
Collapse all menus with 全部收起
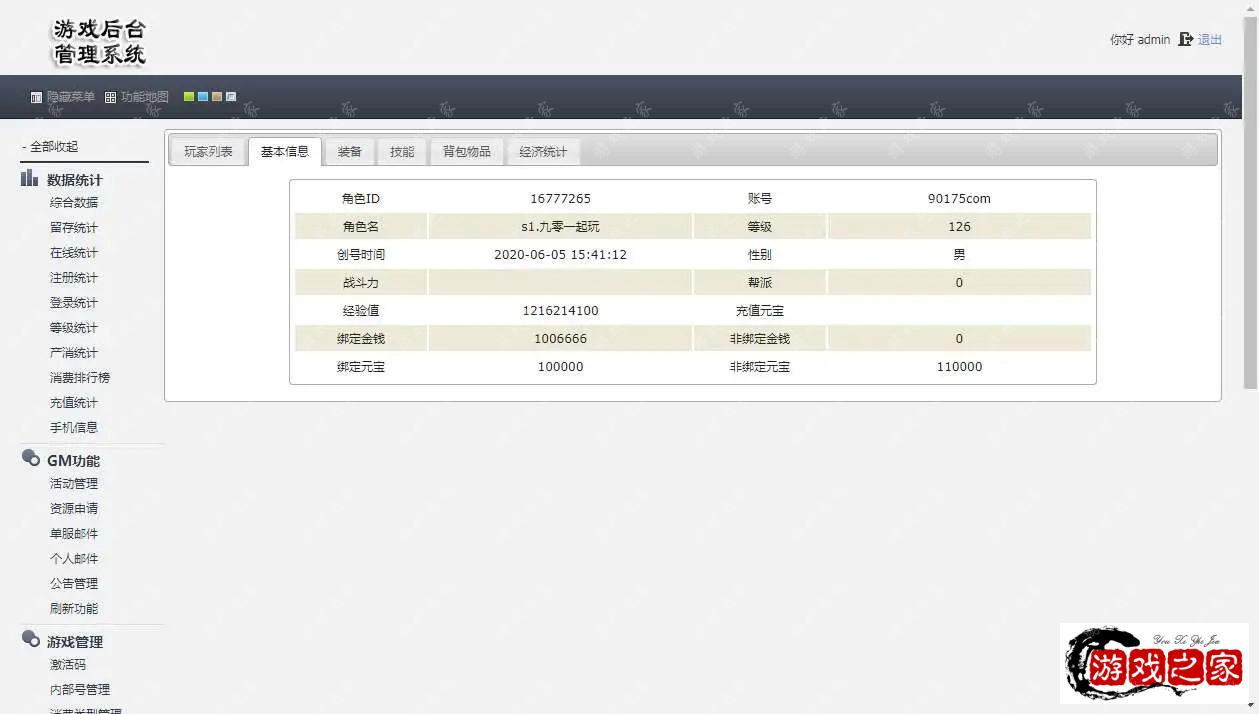(50, 146)
